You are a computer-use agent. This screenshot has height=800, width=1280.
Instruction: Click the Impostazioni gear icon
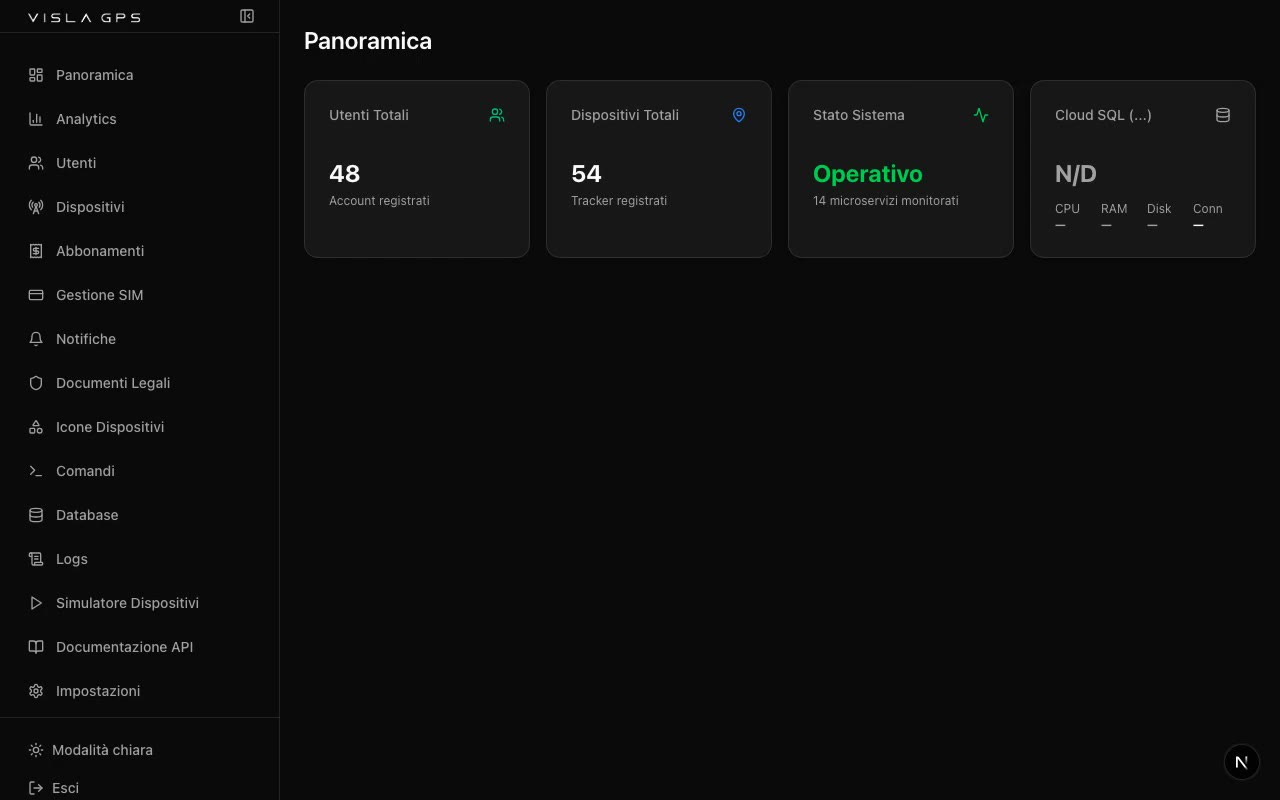36,691
